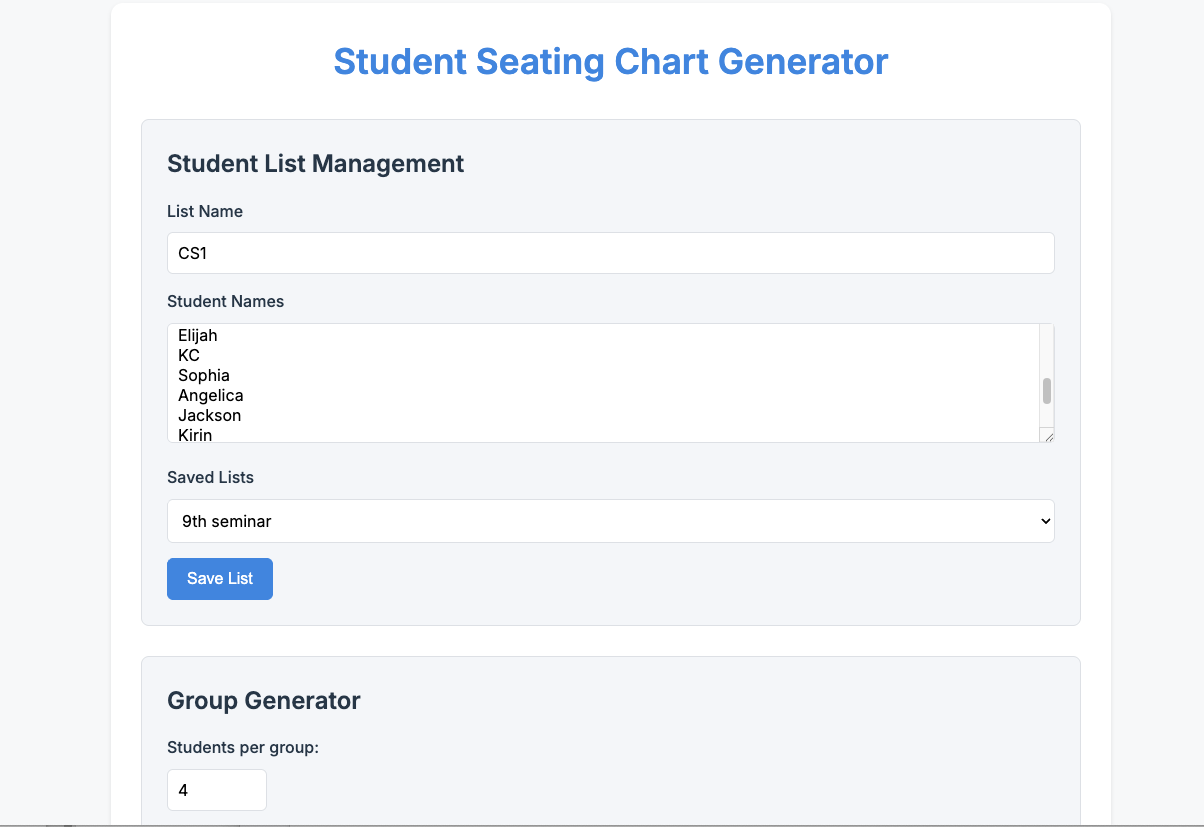This screenshot has height=827, width=1204.
Task: Click Jackson in the student list
Action: pos(209,415)
